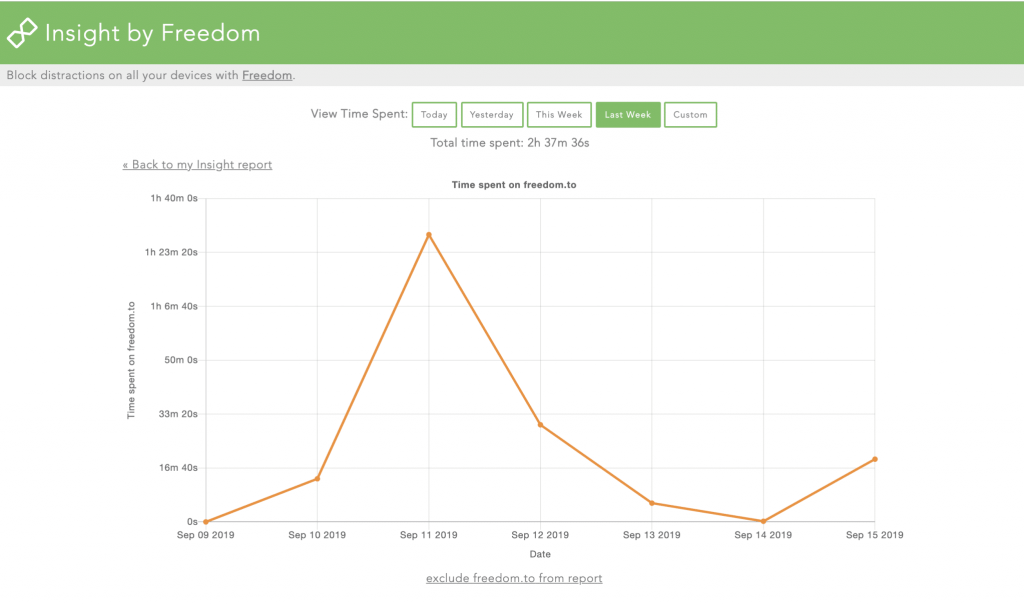Open the Freedom link in the banner

tap(267, 74)
